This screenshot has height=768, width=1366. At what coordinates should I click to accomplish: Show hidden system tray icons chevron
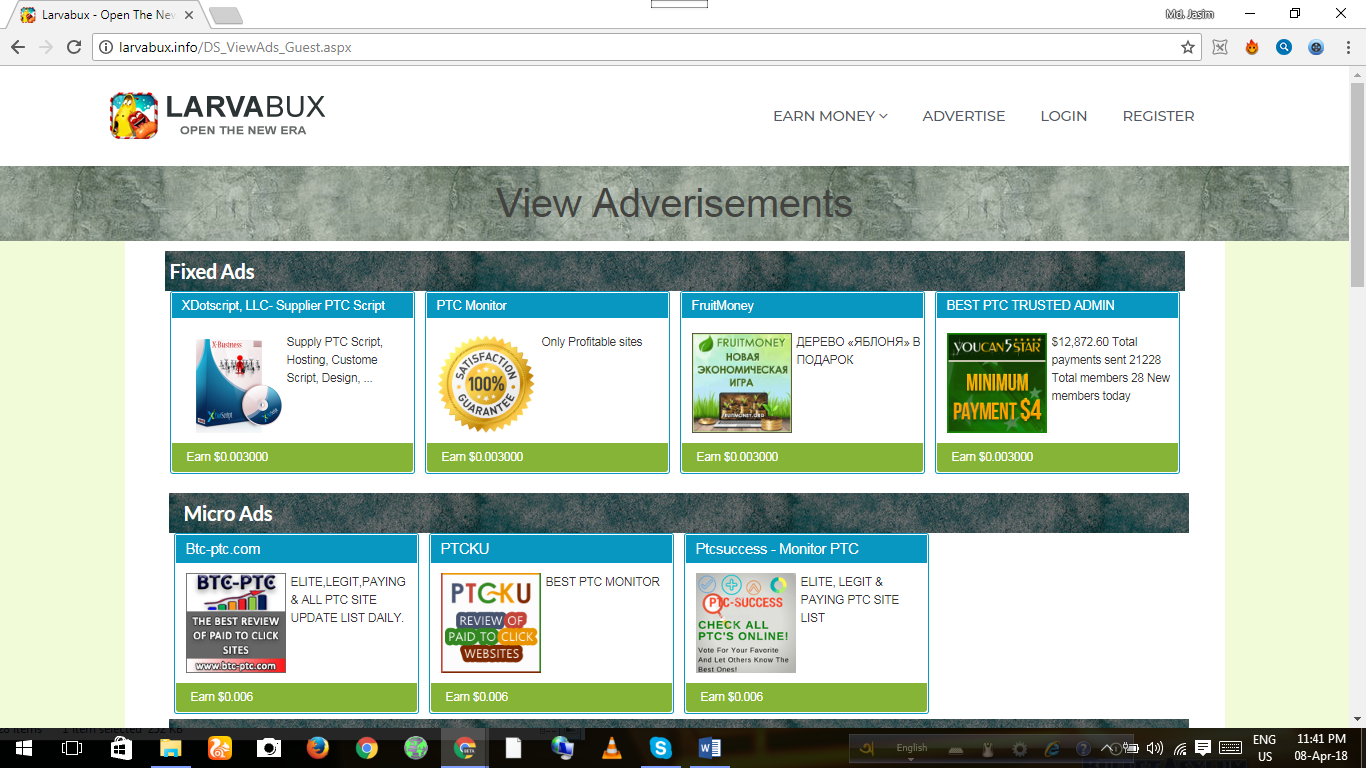(x=1107, y=748)
